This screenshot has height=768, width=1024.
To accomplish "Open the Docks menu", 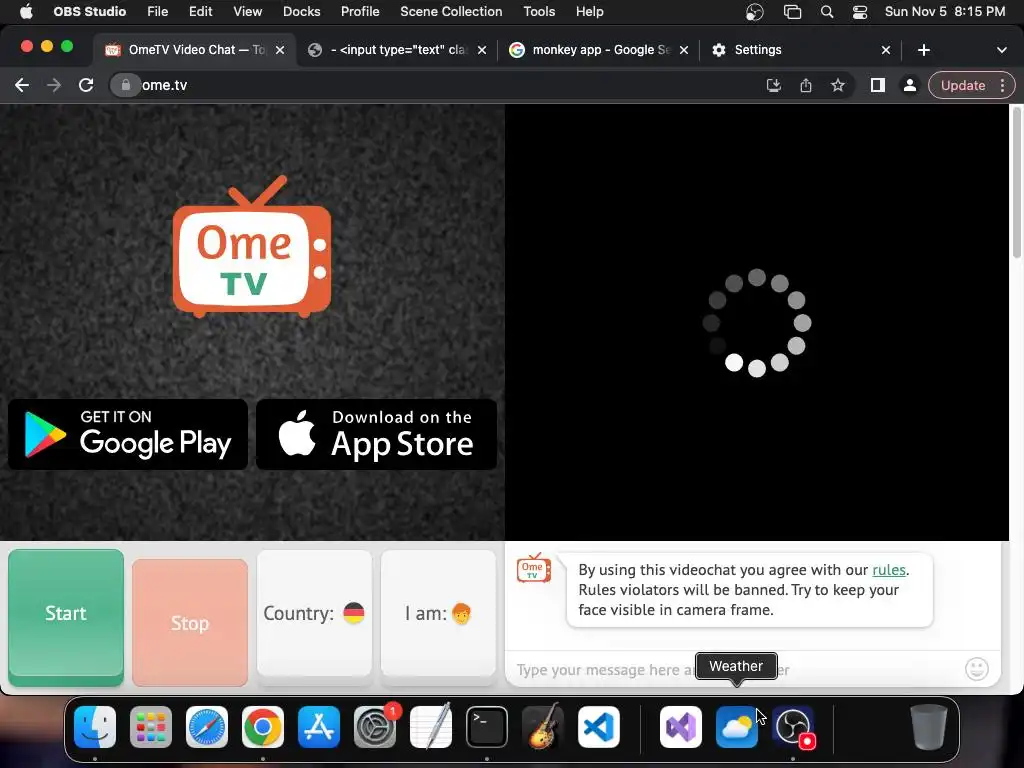I will coord(302,12).
